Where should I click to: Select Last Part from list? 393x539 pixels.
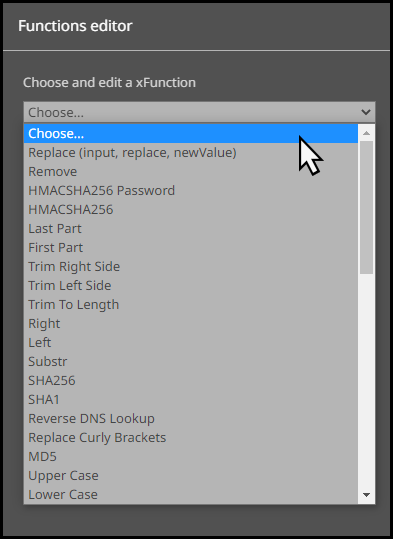191,229
